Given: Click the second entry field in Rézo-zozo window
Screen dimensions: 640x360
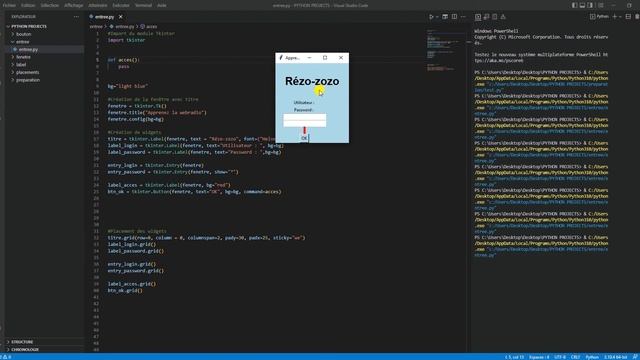Looking at the screenshot, I should coord(305,124).
